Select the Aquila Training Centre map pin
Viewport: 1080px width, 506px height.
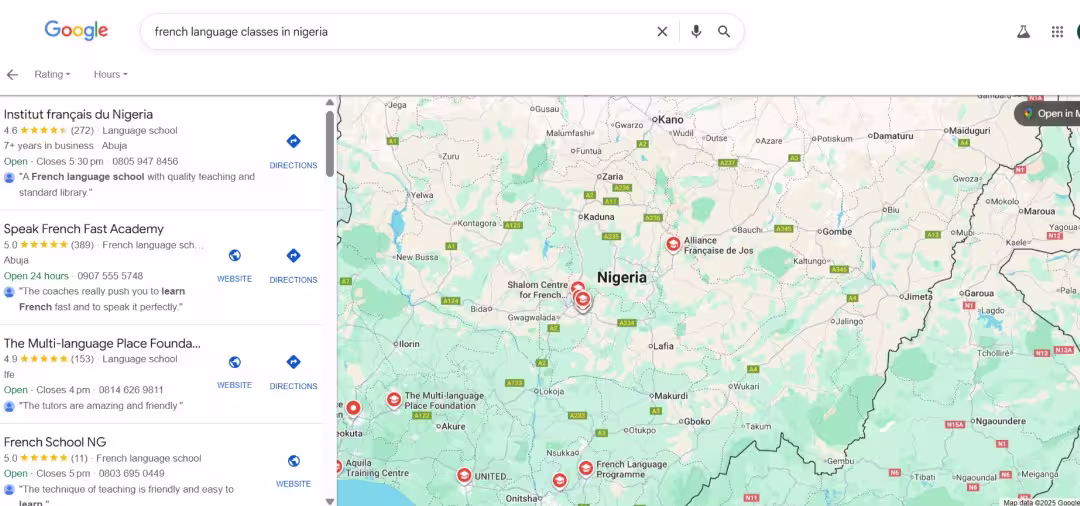(338, 467)
